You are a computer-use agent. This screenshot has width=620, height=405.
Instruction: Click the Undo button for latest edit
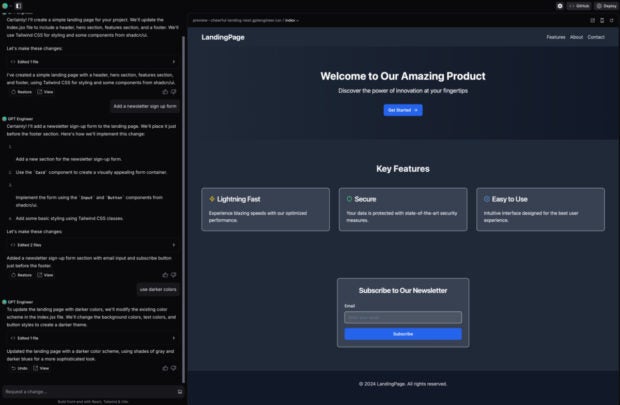tap(20, 368)
